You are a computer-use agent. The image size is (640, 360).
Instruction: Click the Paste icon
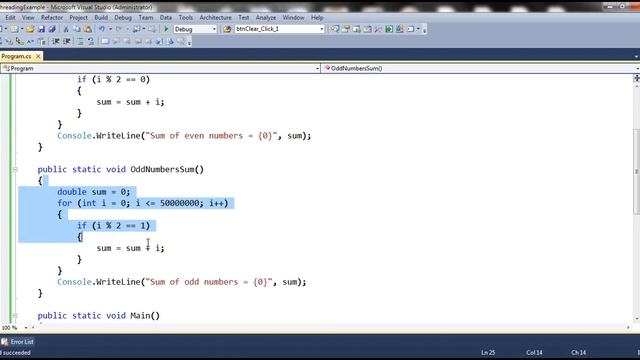[87, 29]
